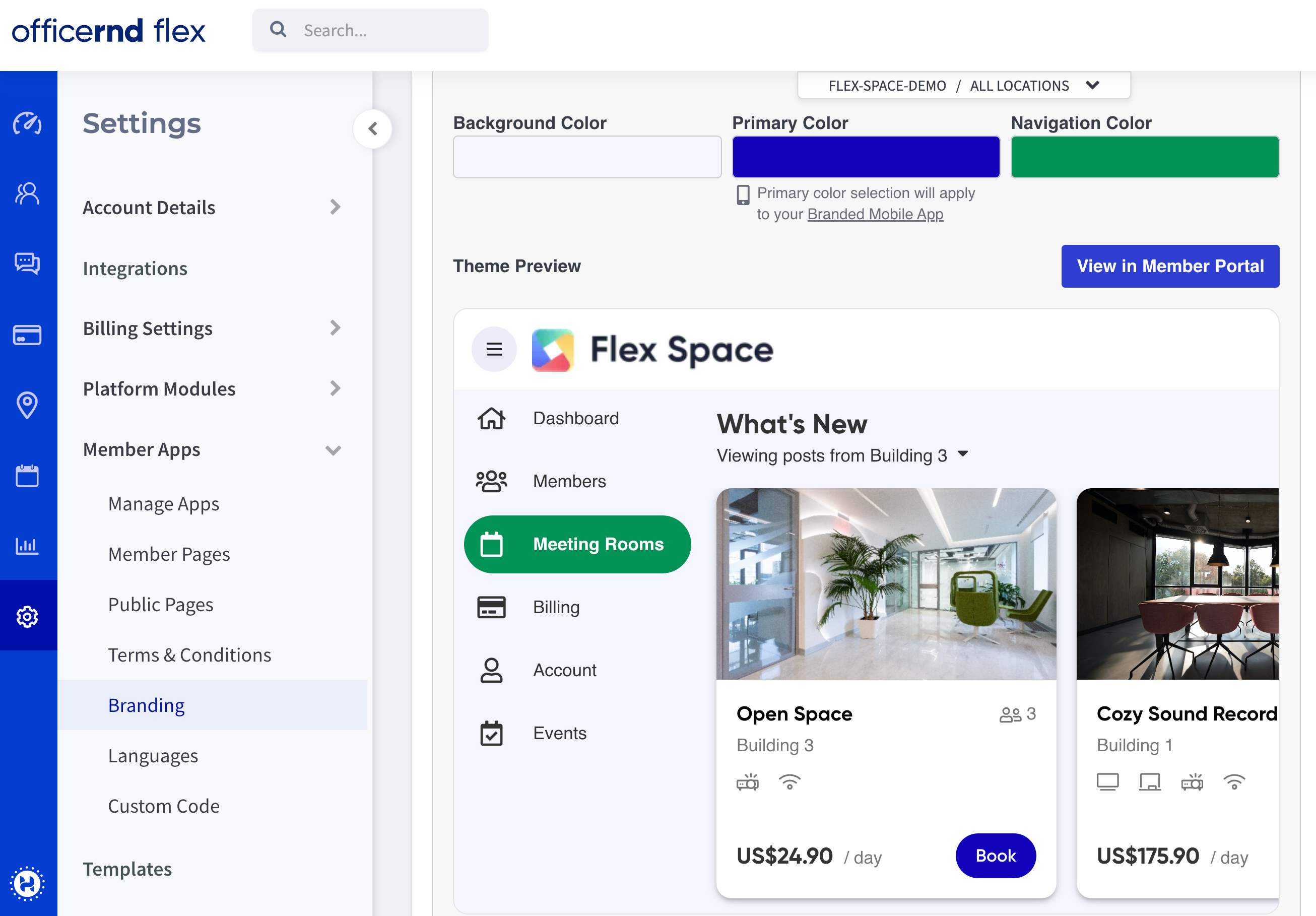Pick the Background Color swatch
The image size is (1316, 916).
587,157
